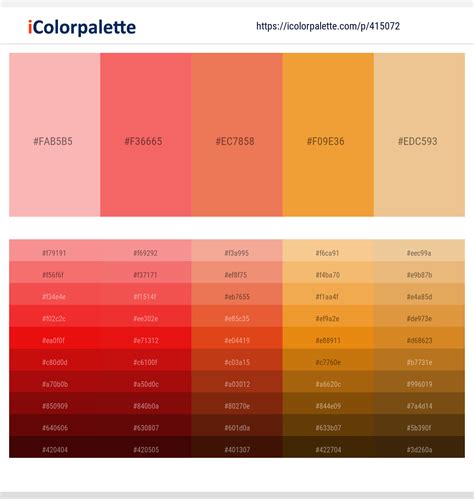Pick the #e04419 orange-red shade
The image size is (474, 499).
tap(237, 338)
